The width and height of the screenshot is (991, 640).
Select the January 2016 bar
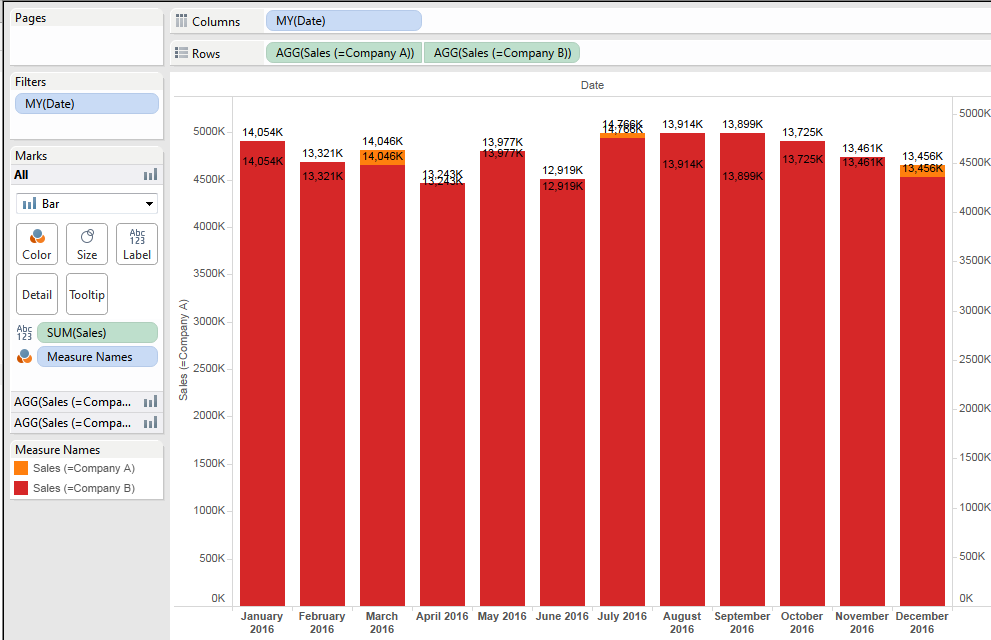coord(262,373)
